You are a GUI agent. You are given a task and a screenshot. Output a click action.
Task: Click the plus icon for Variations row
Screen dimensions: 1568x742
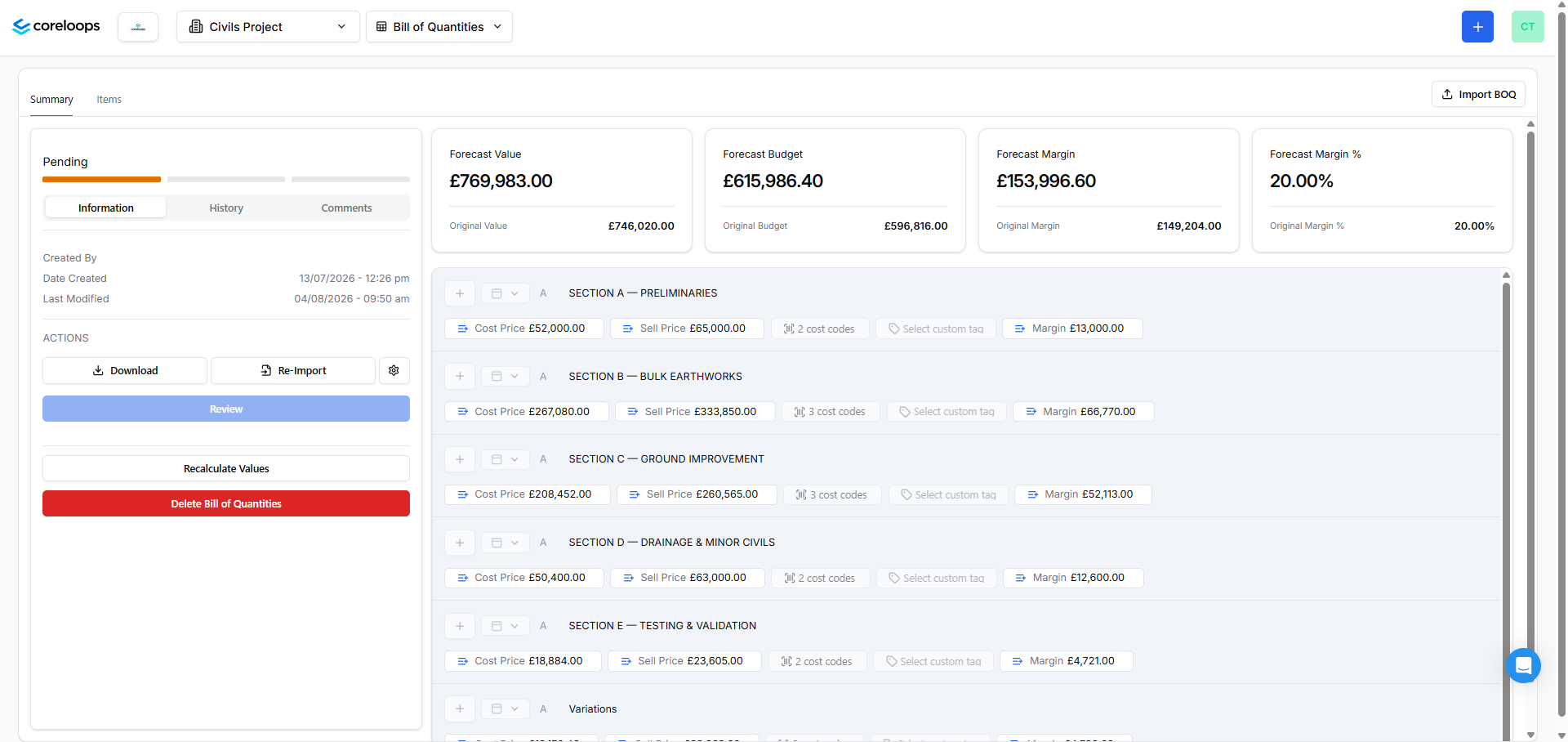460,708
